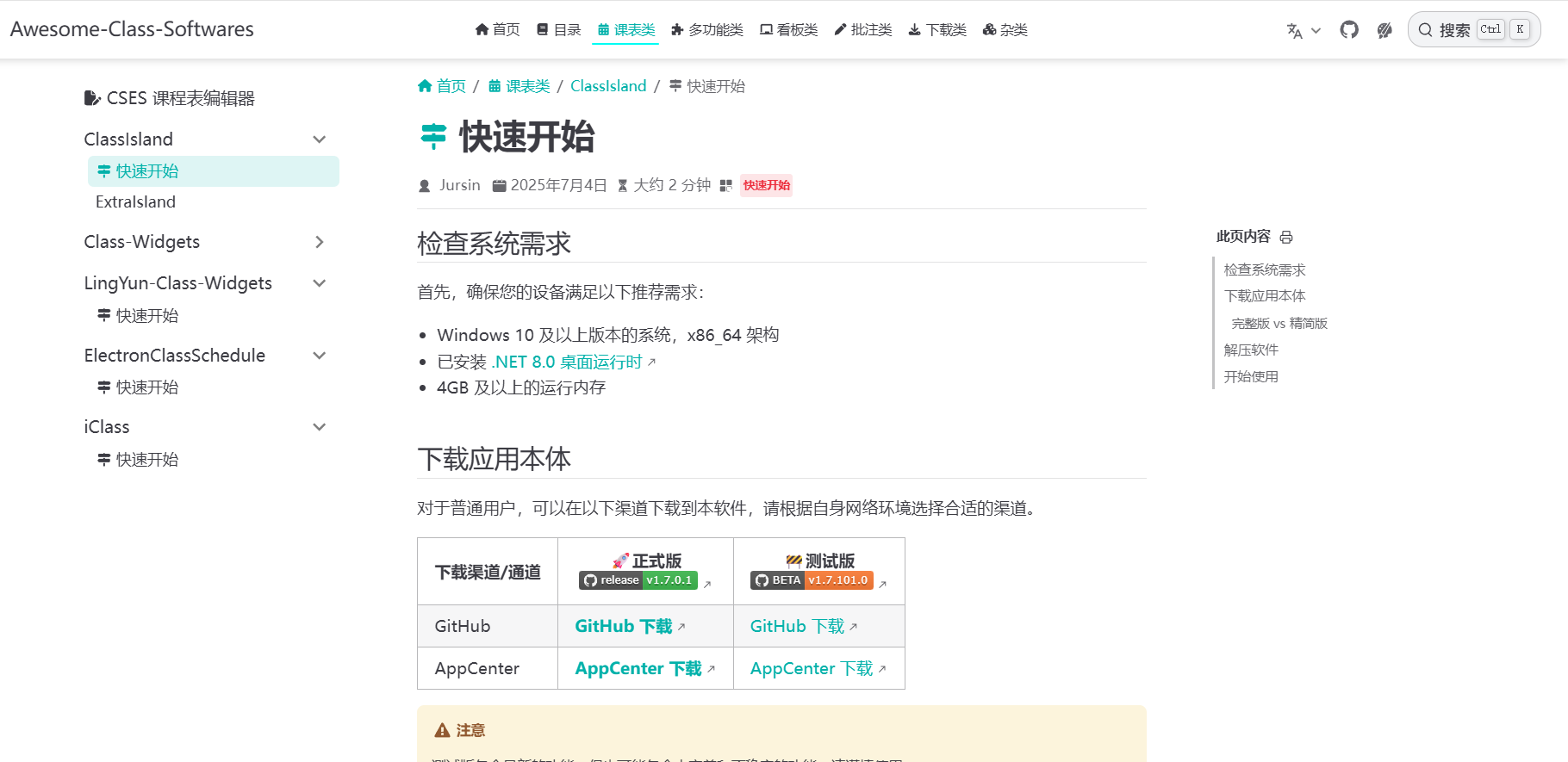Click the 大约 2 分钟 reading time
The image size is (1568, 762).
672,185
